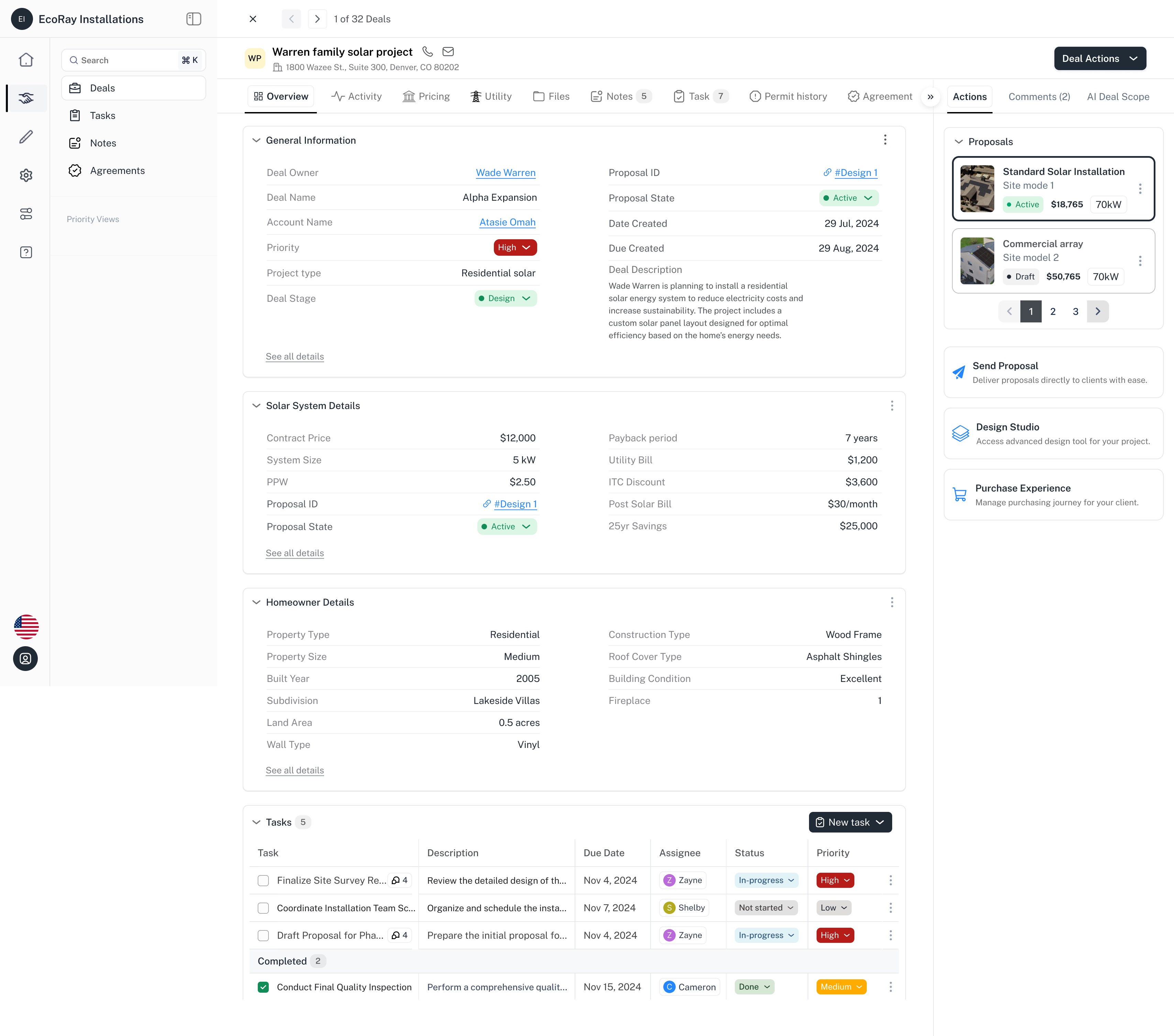Collapse the sidebar with the panel icon

(x=193, y=19)
